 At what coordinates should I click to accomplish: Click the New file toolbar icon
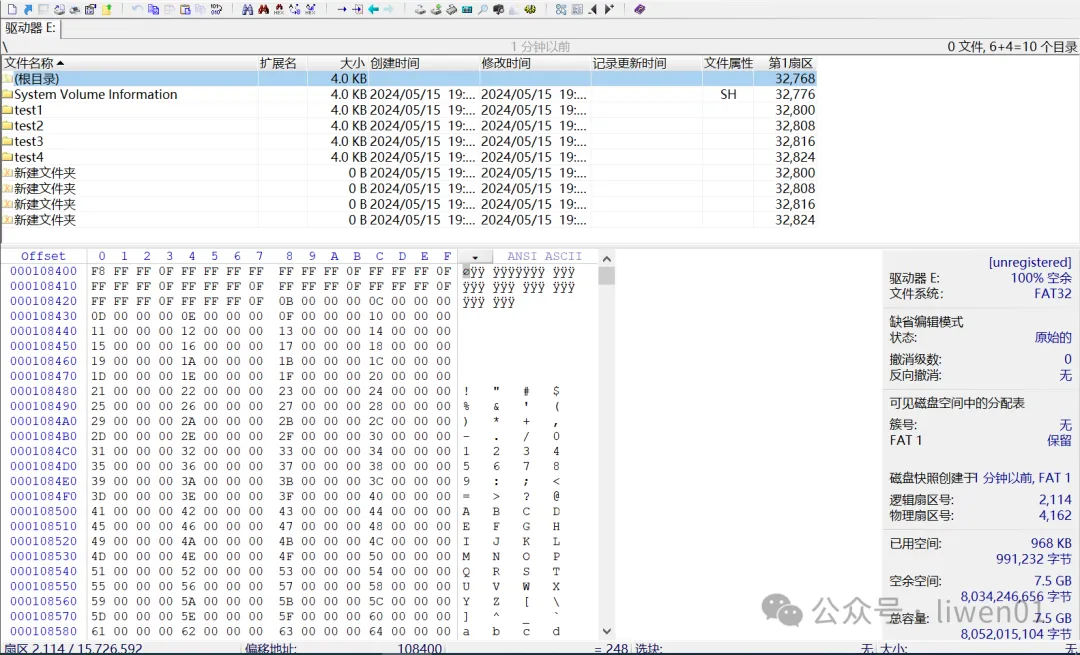10,9
